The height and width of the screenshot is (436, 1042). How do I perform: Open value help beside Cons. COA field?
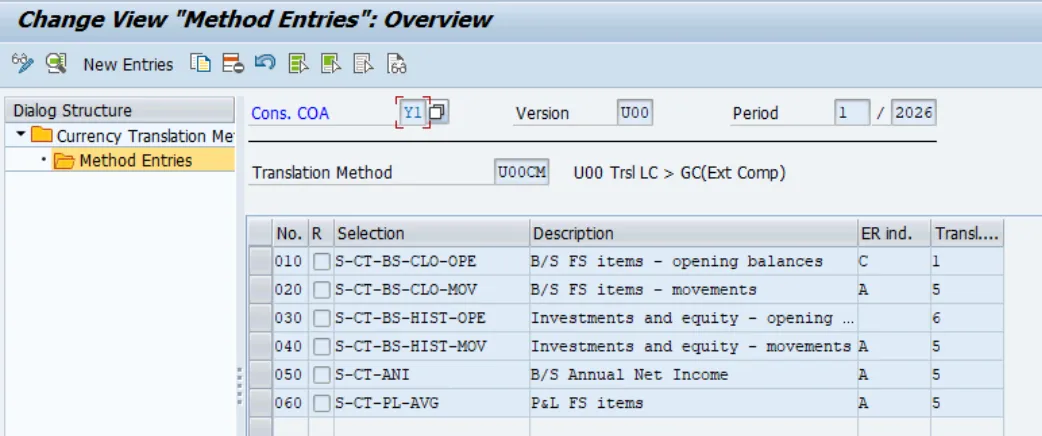coord(438,113)
